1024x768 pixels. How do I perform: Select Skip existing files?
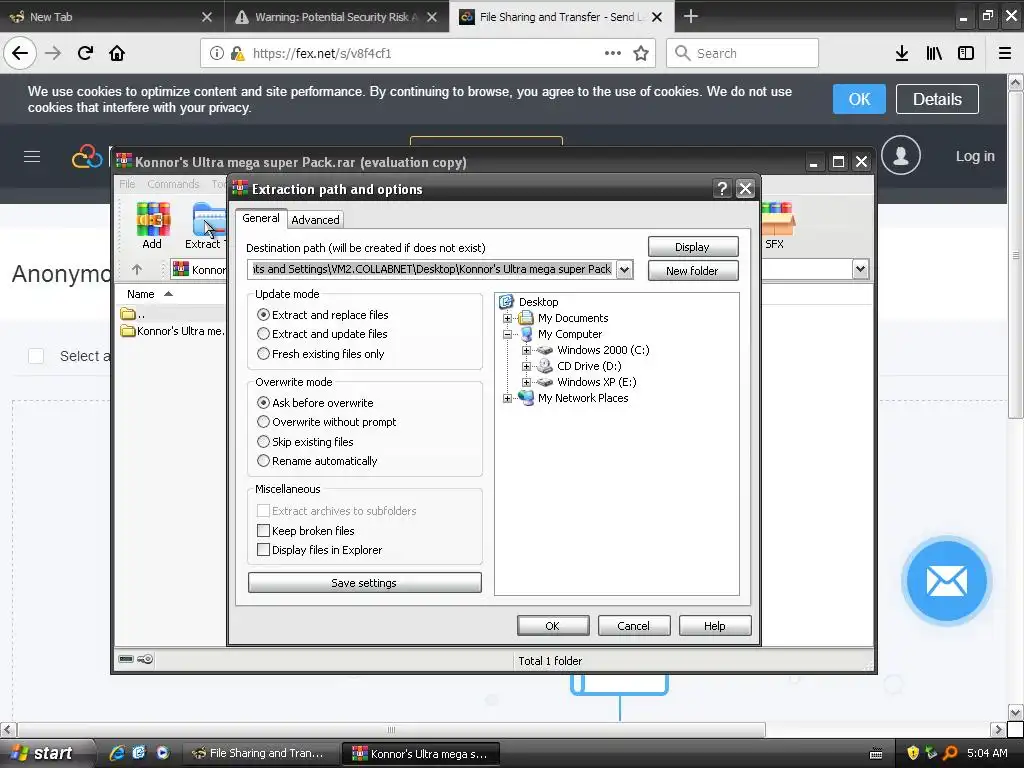pyautogui.click(x=306, y=442)
